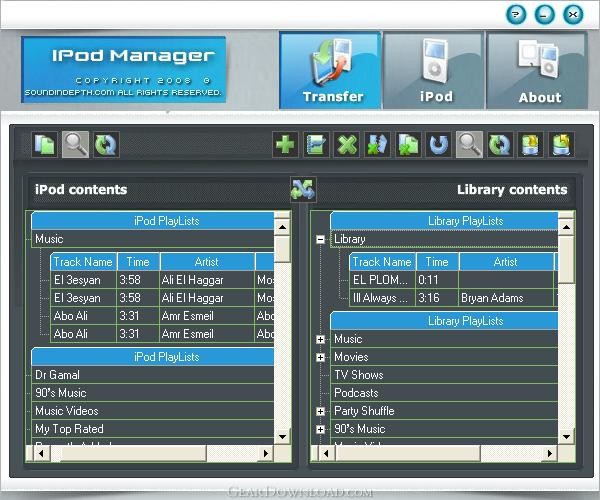Viewport: 600px width, 500px height.
Task: Select the My Top Rated iPod playlist
Action: pyautogui.click(x=153, y=429)
